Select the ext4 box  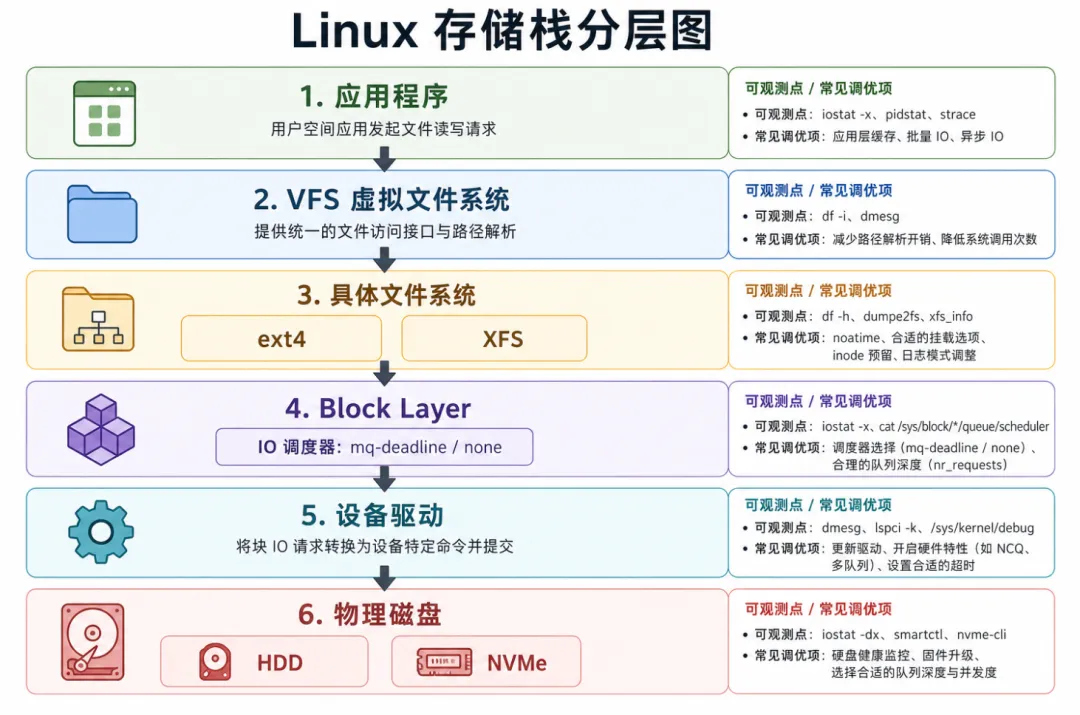tap(281, 338)
